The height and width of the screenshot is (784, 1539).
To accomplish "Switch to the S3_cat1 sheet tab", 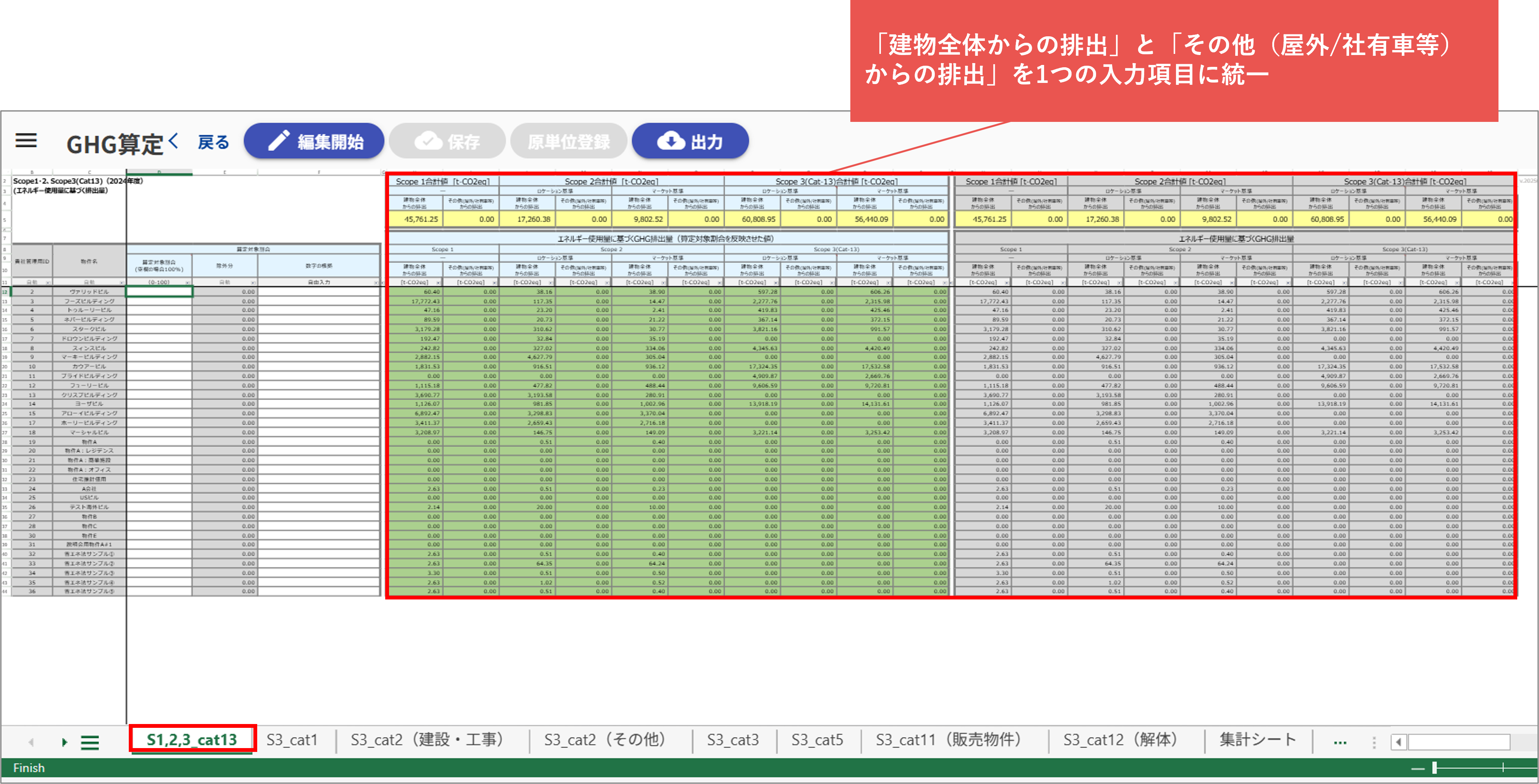I will (292, 740).
